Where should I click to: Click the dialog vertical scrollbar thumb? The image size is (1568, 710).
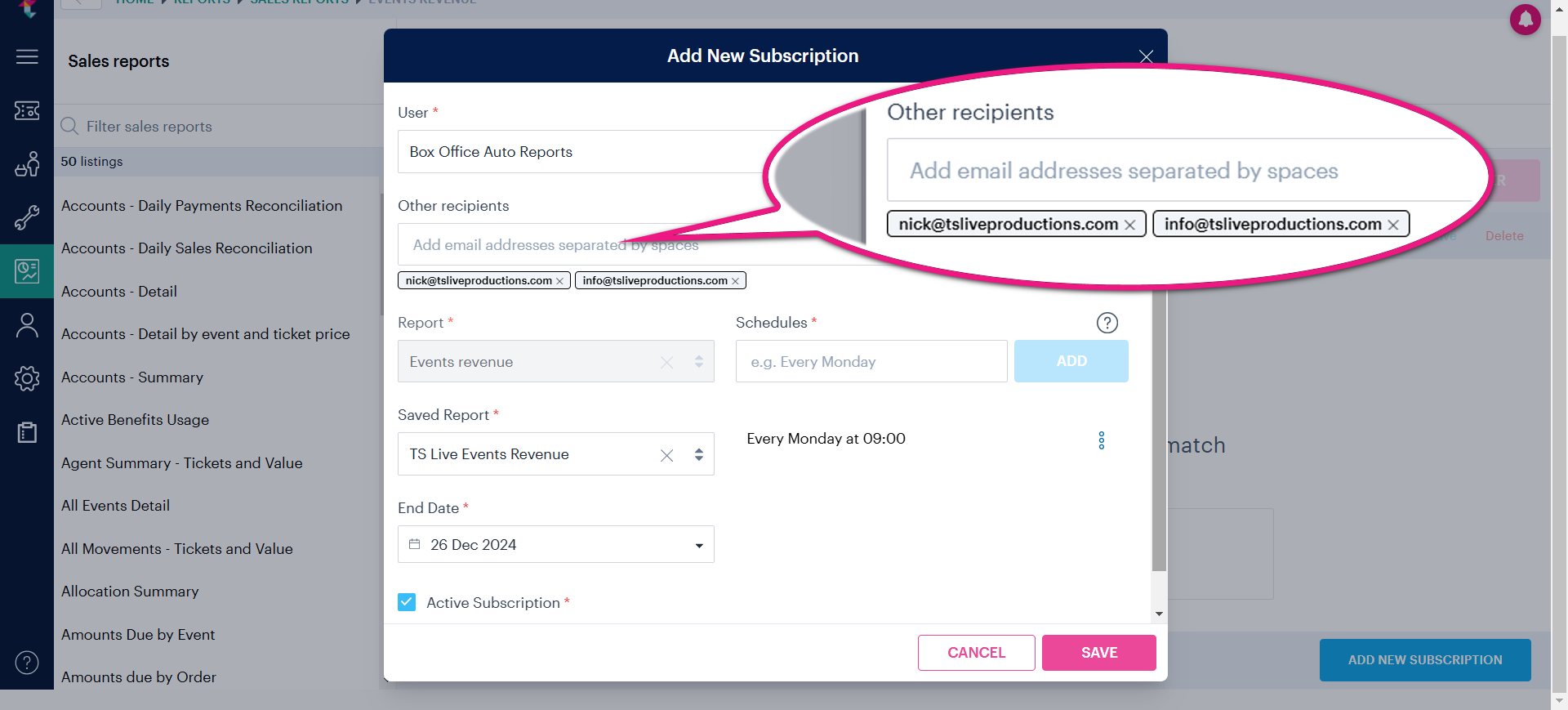click(1159, 429)
